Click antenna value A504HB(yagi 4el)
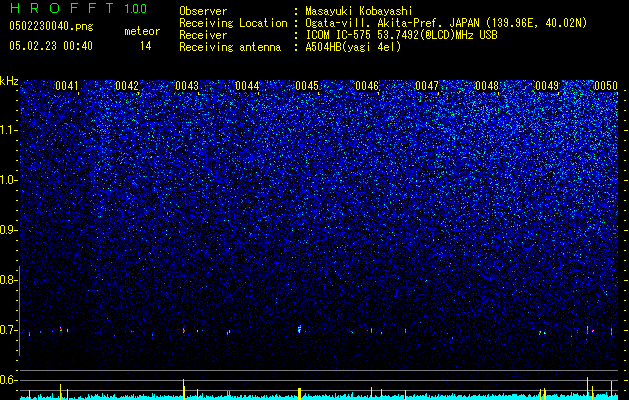629x400 pixels. [353, 47]
